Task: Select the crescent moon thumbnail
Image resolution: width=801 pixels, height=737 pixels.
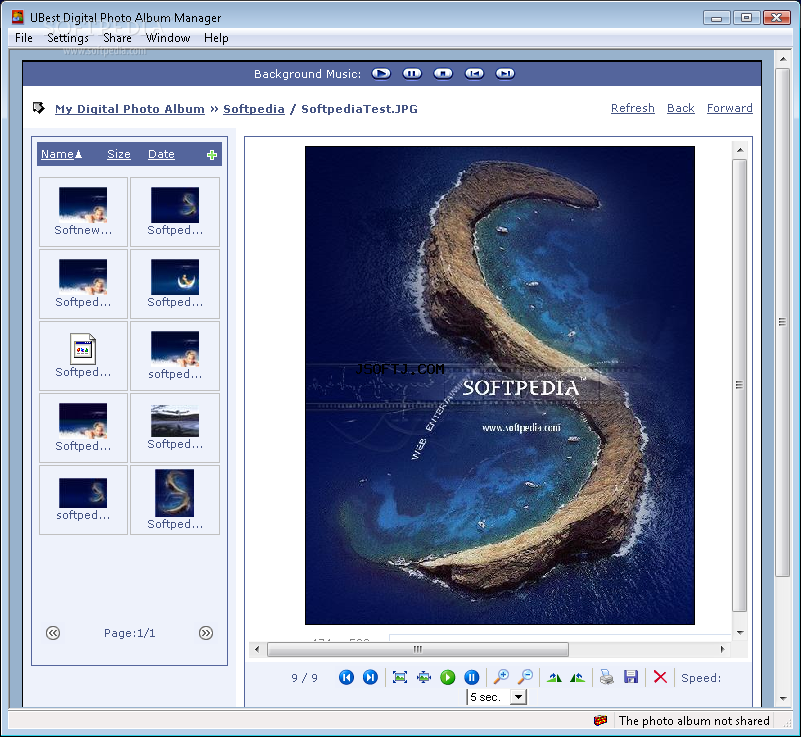Action: tap(175, 284)
